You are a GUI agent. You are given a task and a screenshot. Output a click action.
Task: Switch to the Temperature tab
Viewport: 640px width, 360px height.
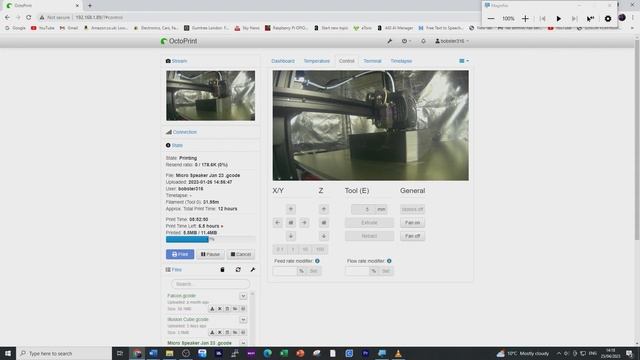pyautogui.click(x=316, y=61)
